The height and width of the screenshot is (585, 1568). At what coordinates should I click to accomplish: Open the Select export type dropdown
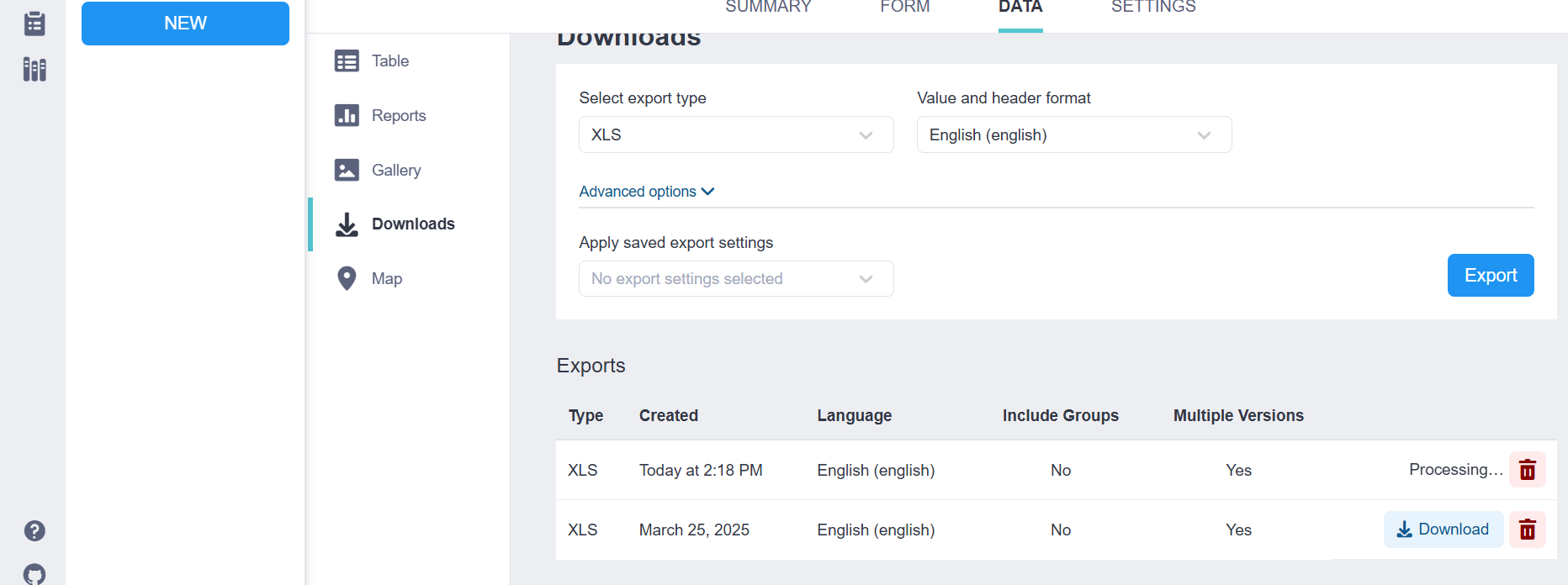[x=735, y=134]
